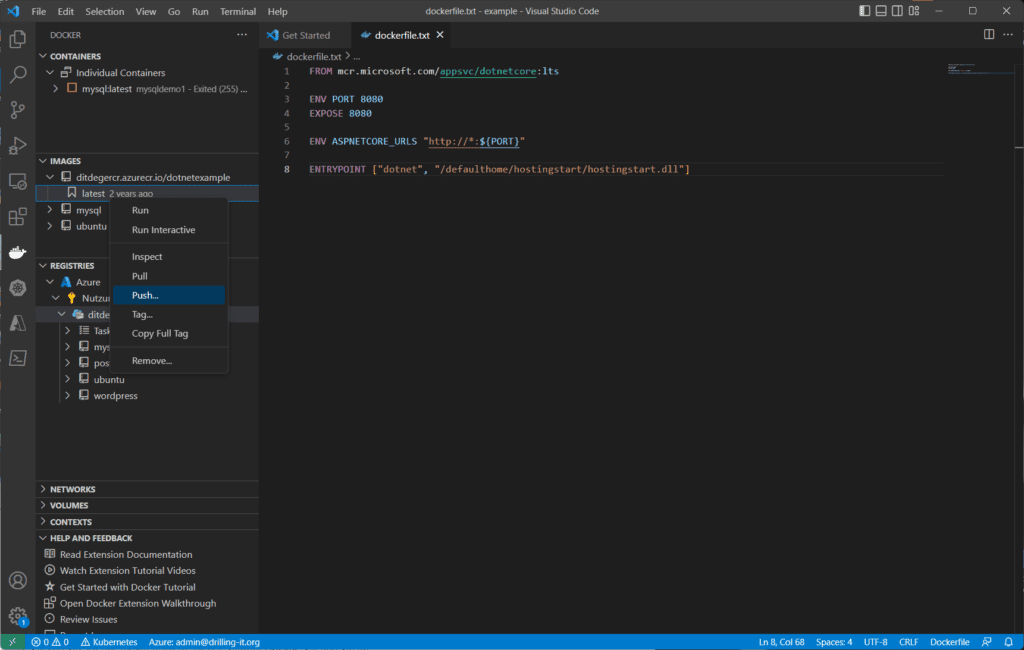Click the feedback icon in status bar
The height and width of the screenshot is (650, 1024).
click(987, 642)
